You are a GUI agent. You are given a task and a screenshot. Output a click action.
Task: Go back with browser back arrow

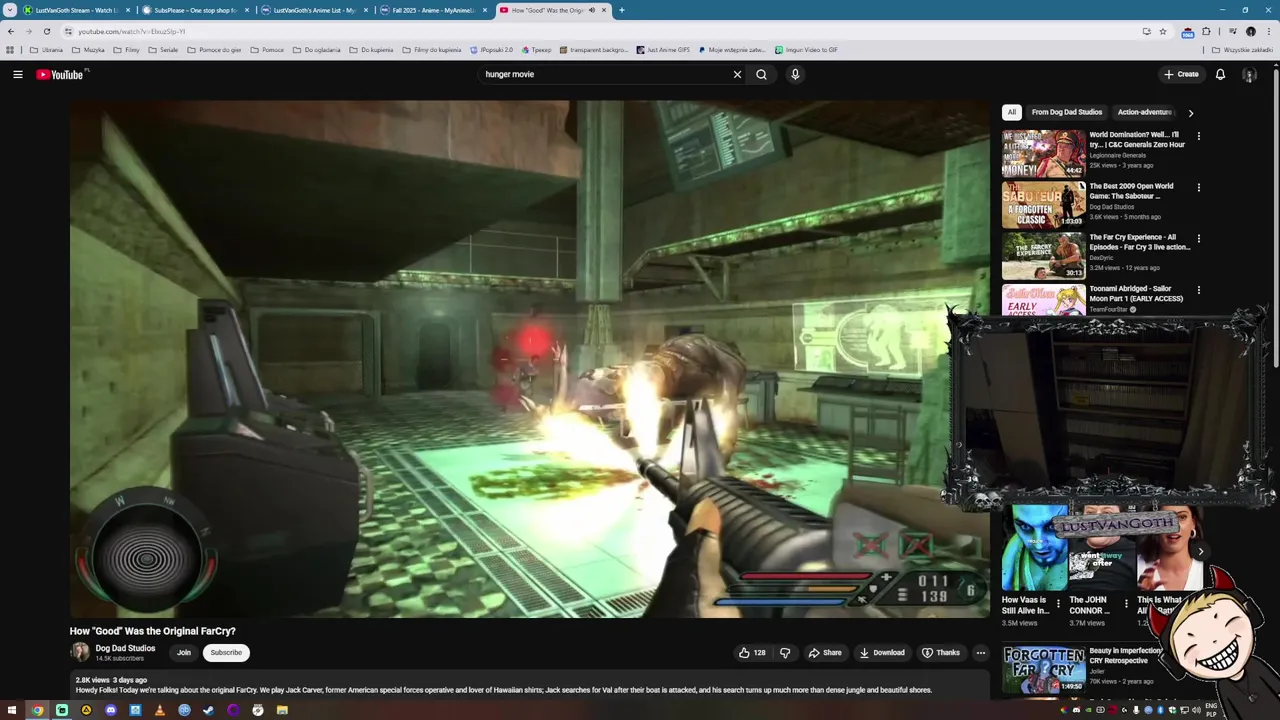pyautogui.click(x=11, y=31)
